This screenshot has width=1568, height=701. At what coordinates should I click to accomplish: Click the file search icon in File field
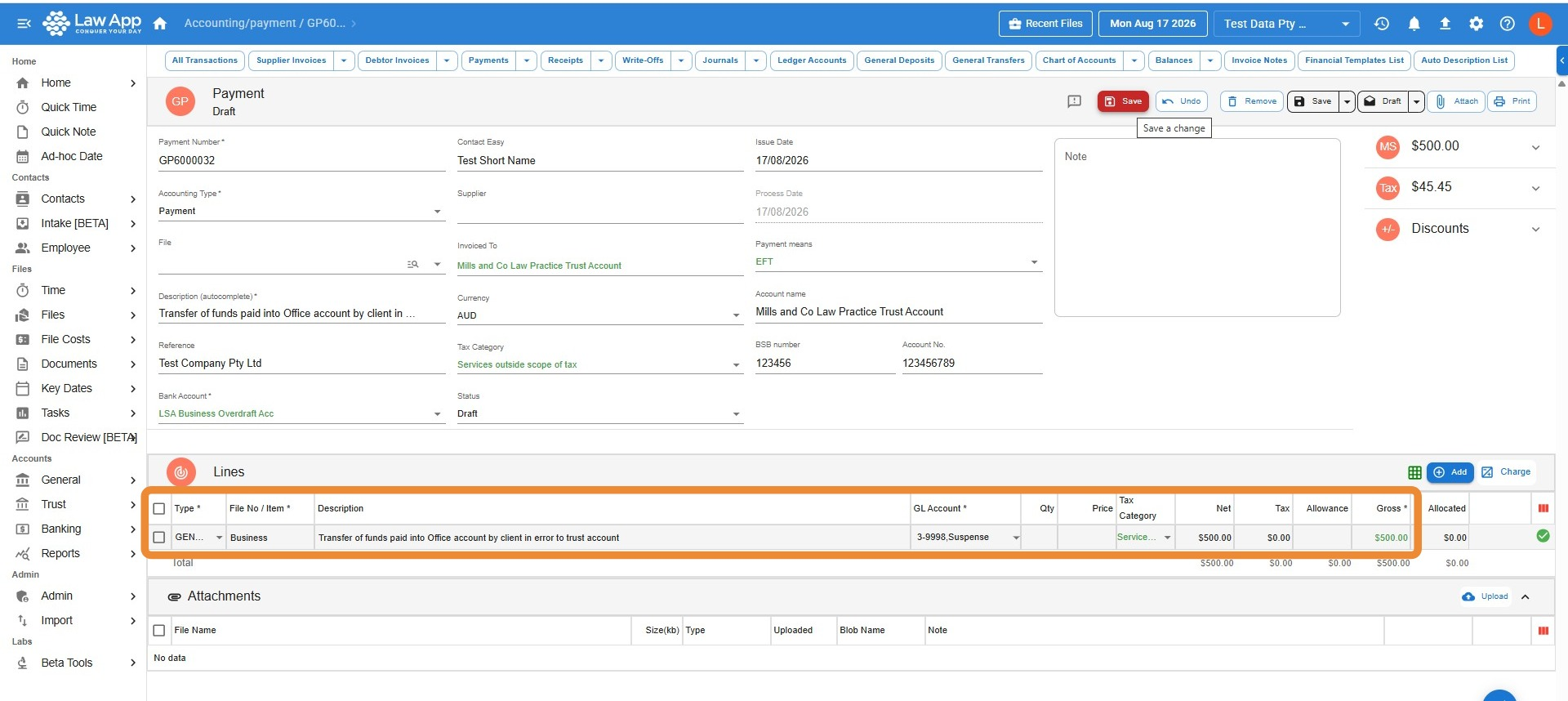coord(412,264)
